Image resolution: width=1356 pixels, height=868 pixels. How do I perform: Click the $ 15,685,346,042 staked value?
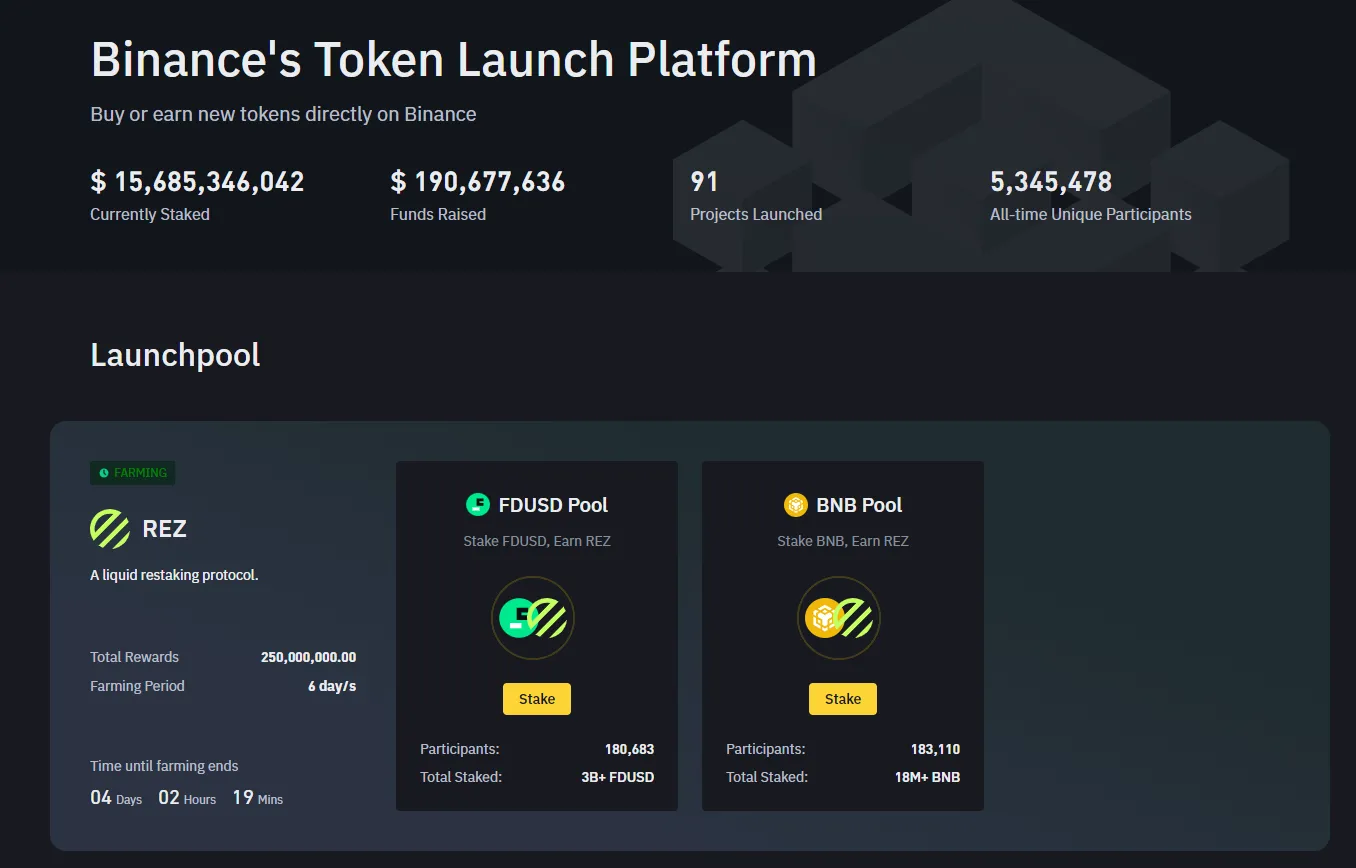pos(197,182)
